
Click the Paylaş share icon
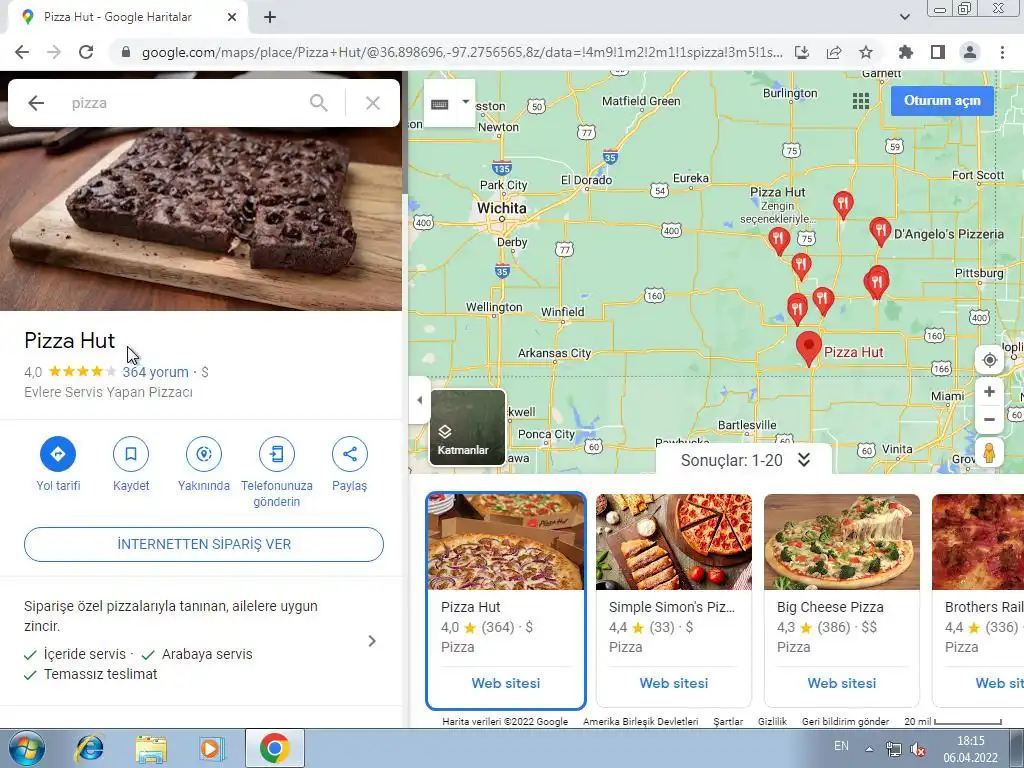[x=349, y=454]
